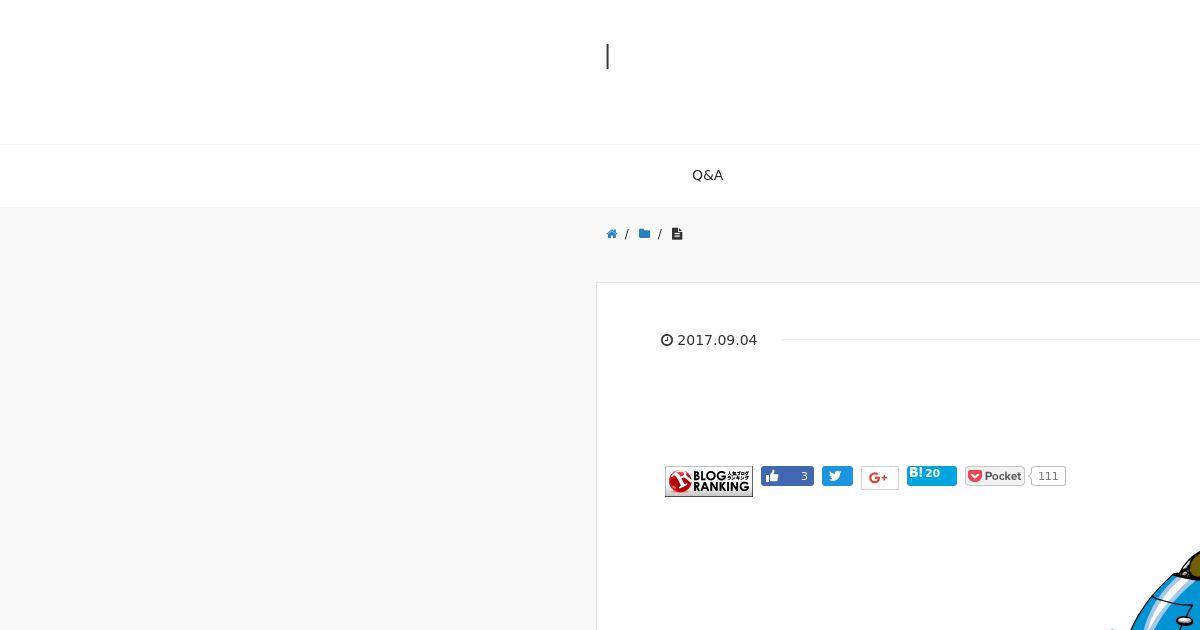This screenshot has width=1200, height=630.
Task: Open the Q&A menu item
Action: point(707,175)
